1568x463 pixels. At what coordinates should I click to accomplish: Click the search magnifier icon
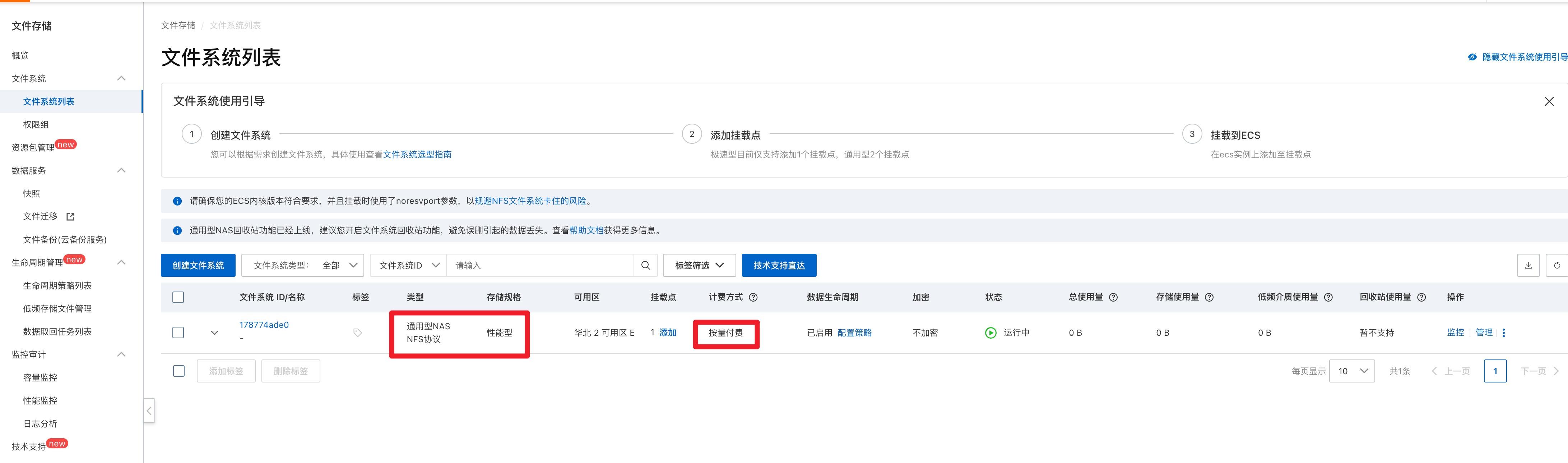(645, 266)
